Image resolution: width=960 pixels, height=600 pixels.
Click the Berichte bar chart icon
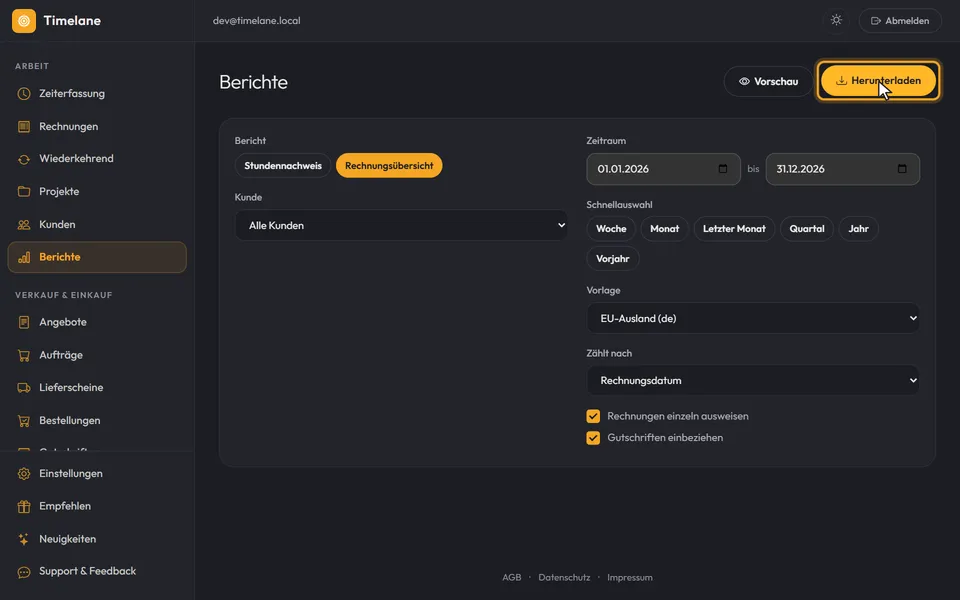24,257
